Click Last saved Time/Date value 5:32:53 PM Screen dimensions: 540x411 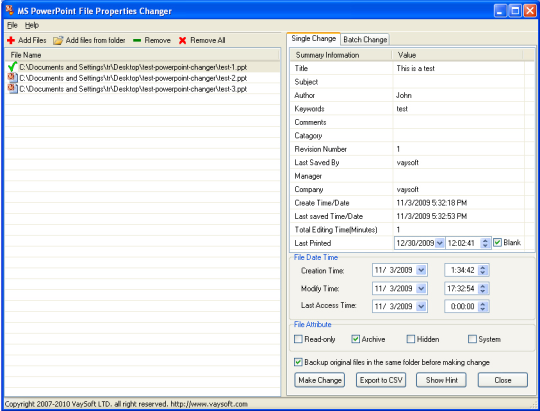pyautogui.click(x=432, y=216)
